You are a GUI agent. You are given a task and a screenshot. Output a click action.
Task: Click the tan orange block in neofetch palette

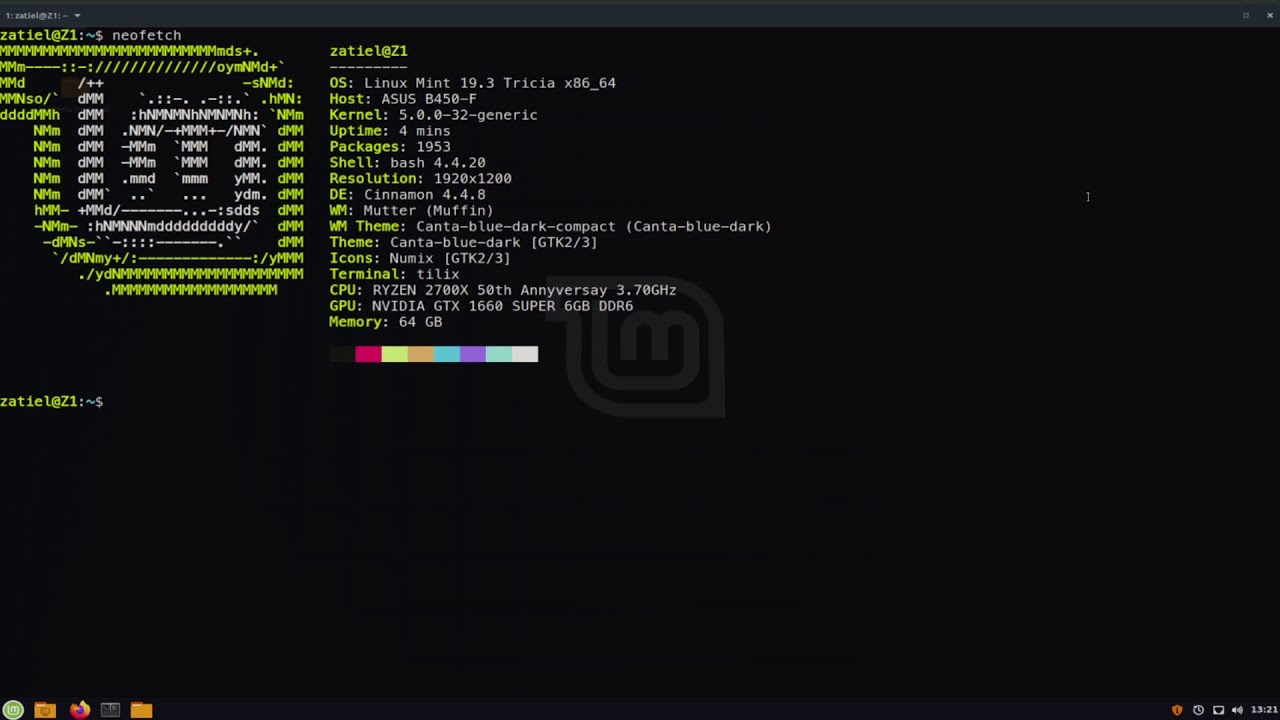coord(420,354)
